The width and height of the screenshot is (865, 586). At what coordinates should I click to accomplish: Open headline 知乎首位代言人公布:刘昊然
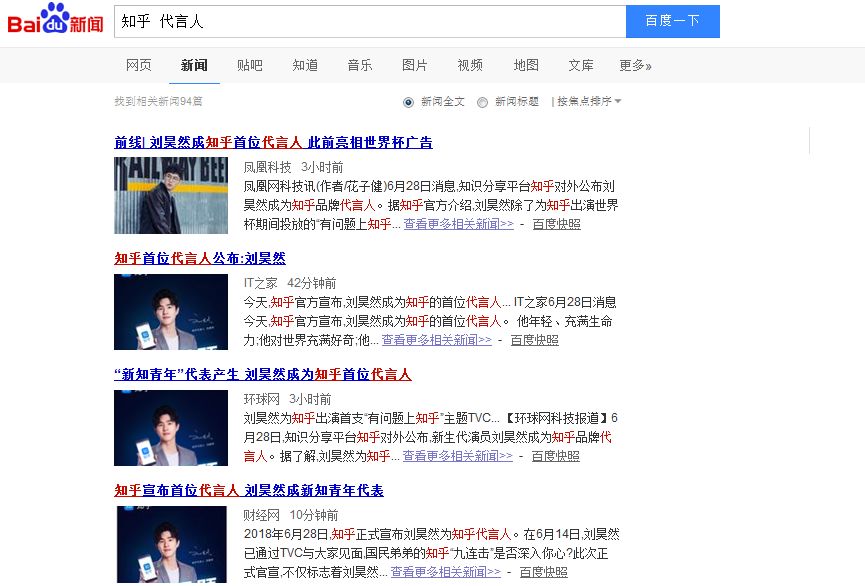[x=200, y=258]
